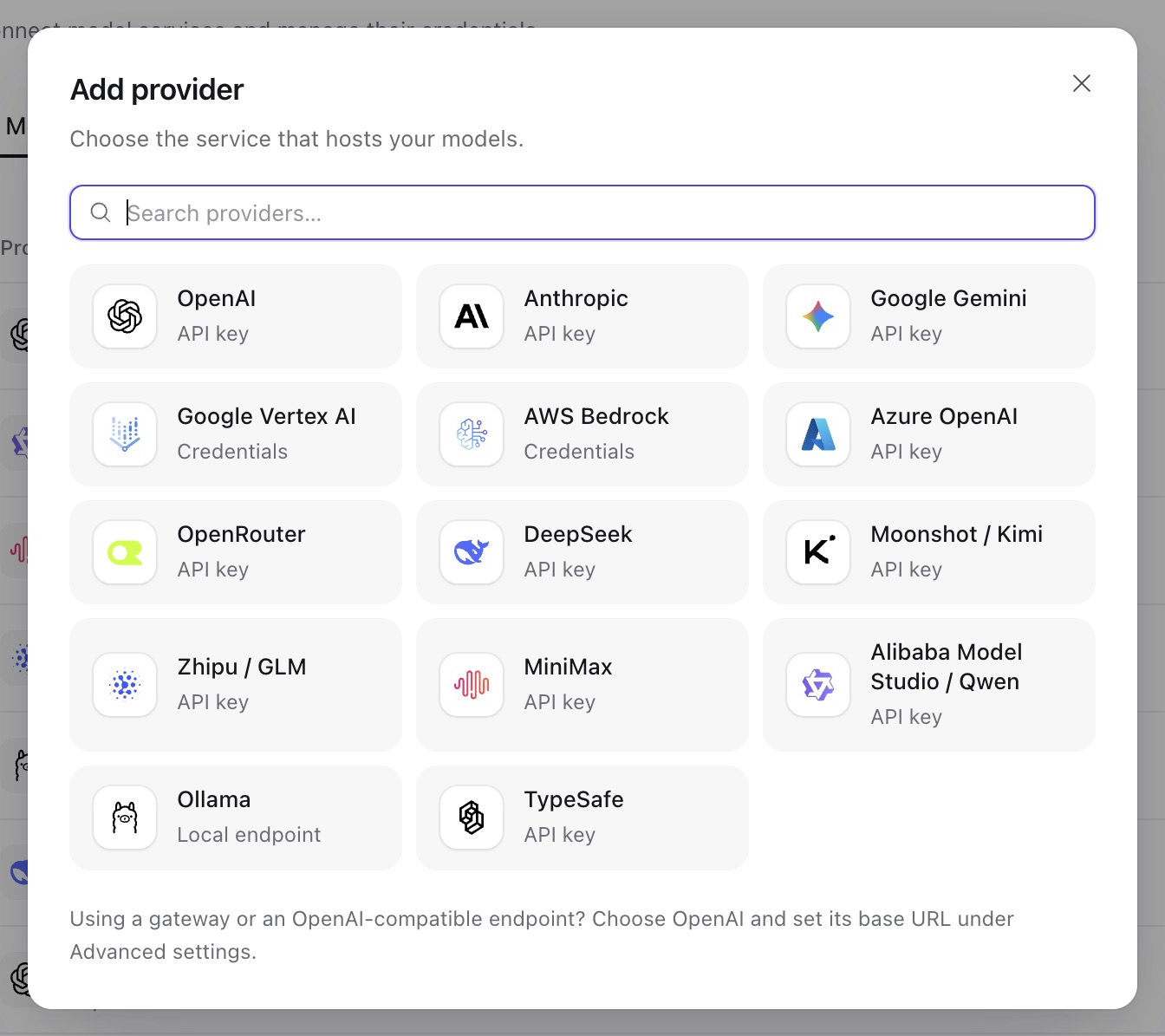Click the Moonshot Kimi K icon
The height and width of the screenshot is (1036, 1165).
coord(818,552)
